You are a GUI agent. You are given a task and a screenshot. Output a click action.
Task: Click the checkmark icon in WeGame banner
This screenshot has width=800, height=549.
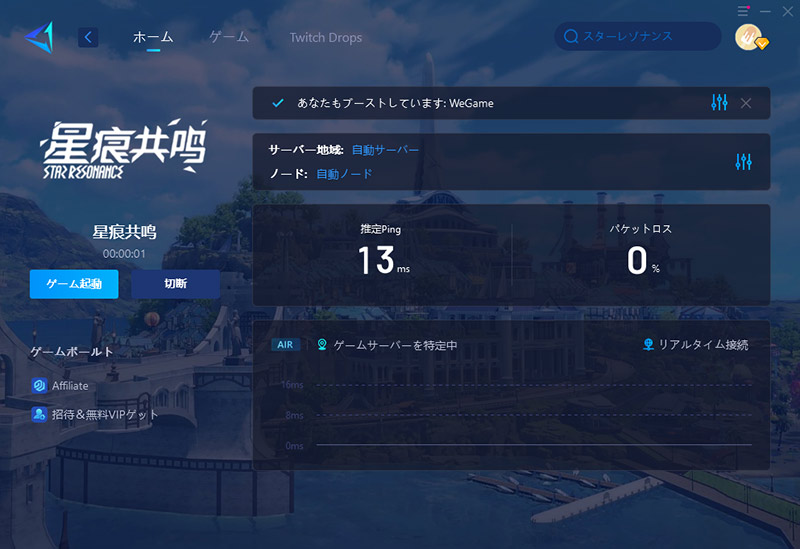[278, 103]
